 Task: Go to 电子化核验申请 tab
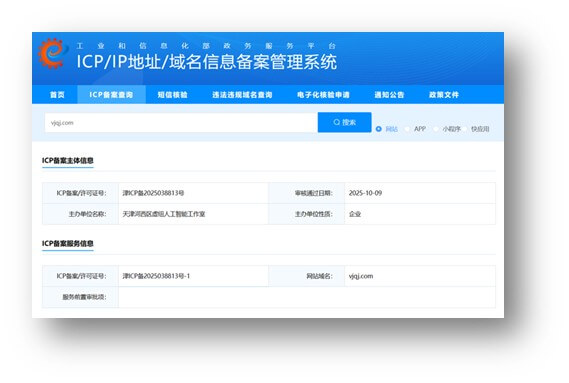pos(323,95)
